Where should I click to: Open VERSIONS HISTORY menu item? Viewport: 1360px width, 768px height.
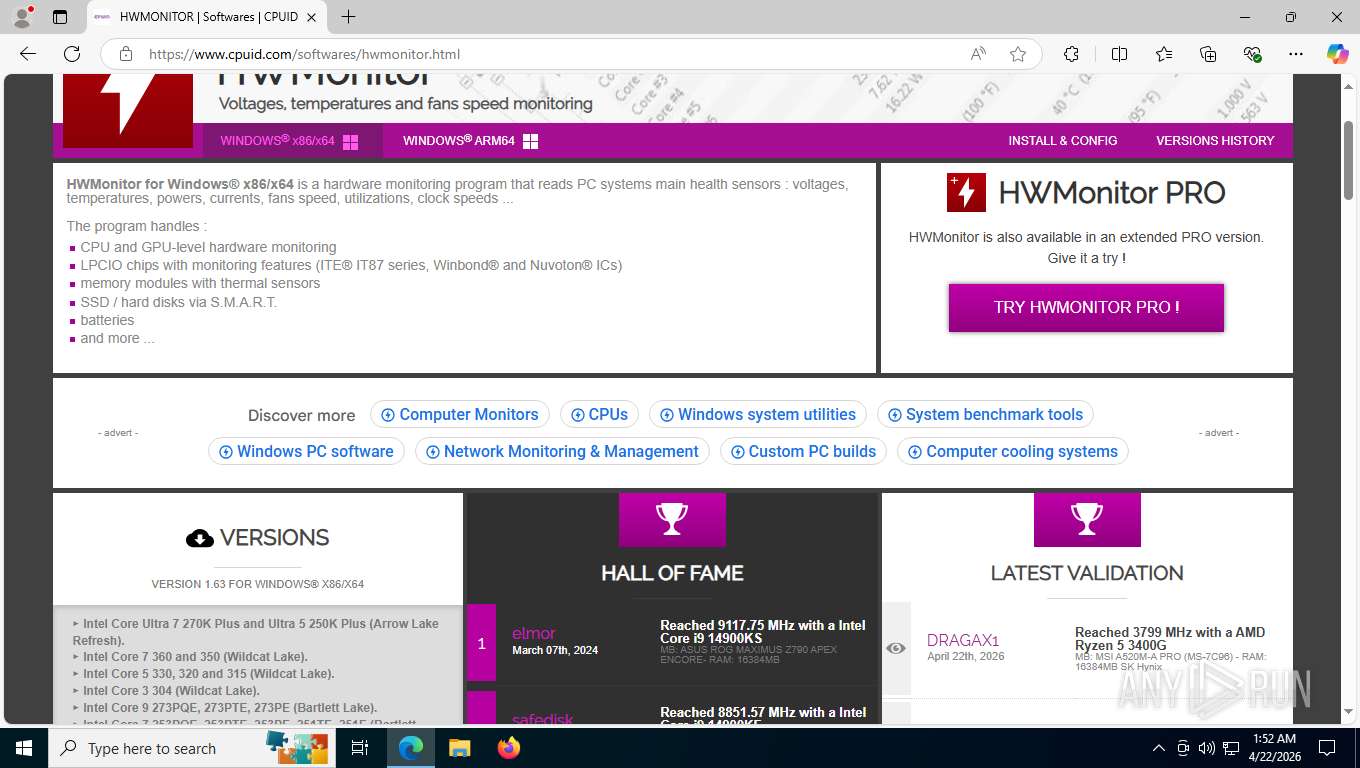point(1215,141)
